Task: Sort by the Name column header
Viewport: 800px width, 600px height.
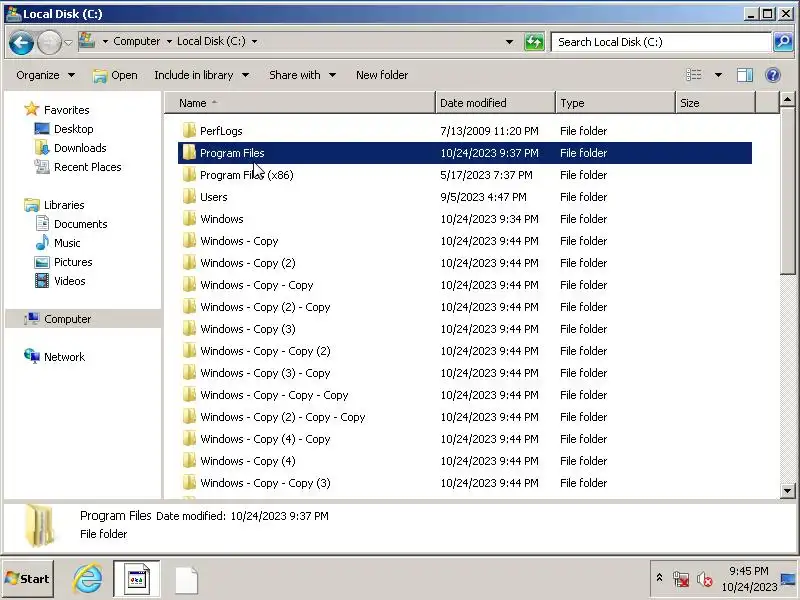Action: pyautogui.click(x=300, y=103)
